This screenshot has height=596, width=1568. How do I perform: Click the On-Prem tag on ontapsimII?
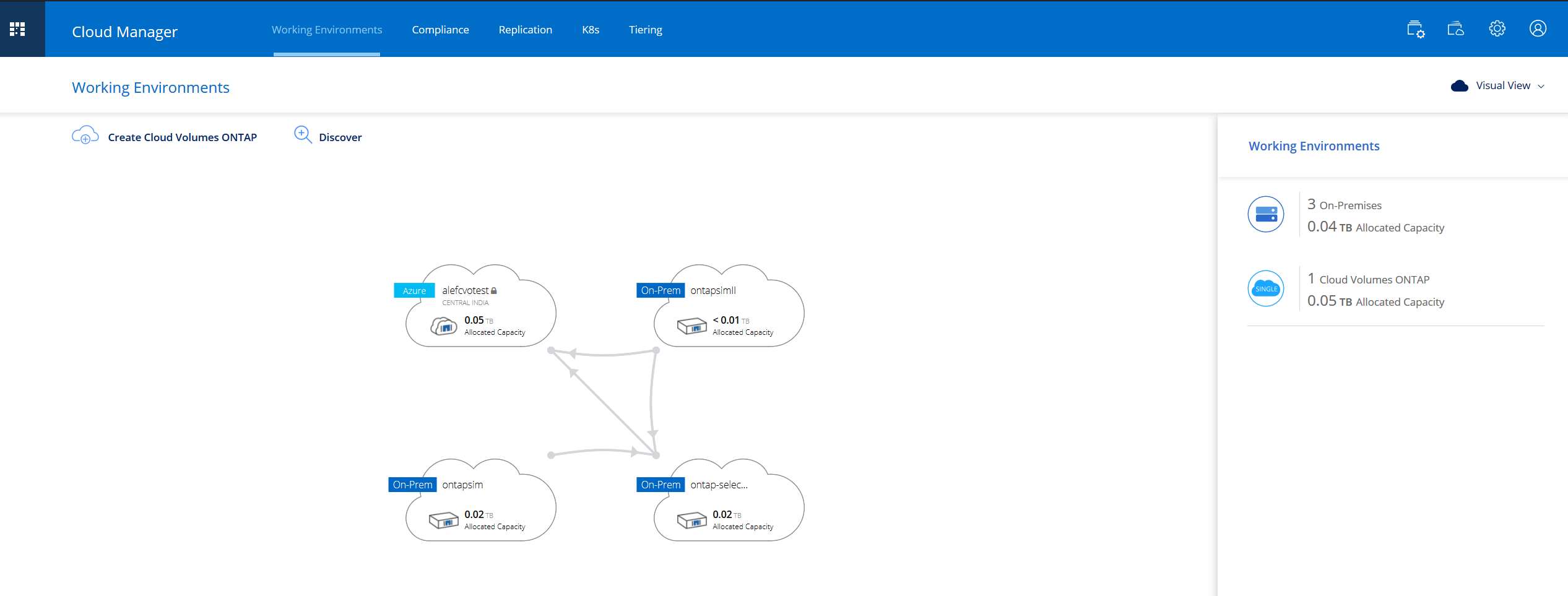pos(661,290)
